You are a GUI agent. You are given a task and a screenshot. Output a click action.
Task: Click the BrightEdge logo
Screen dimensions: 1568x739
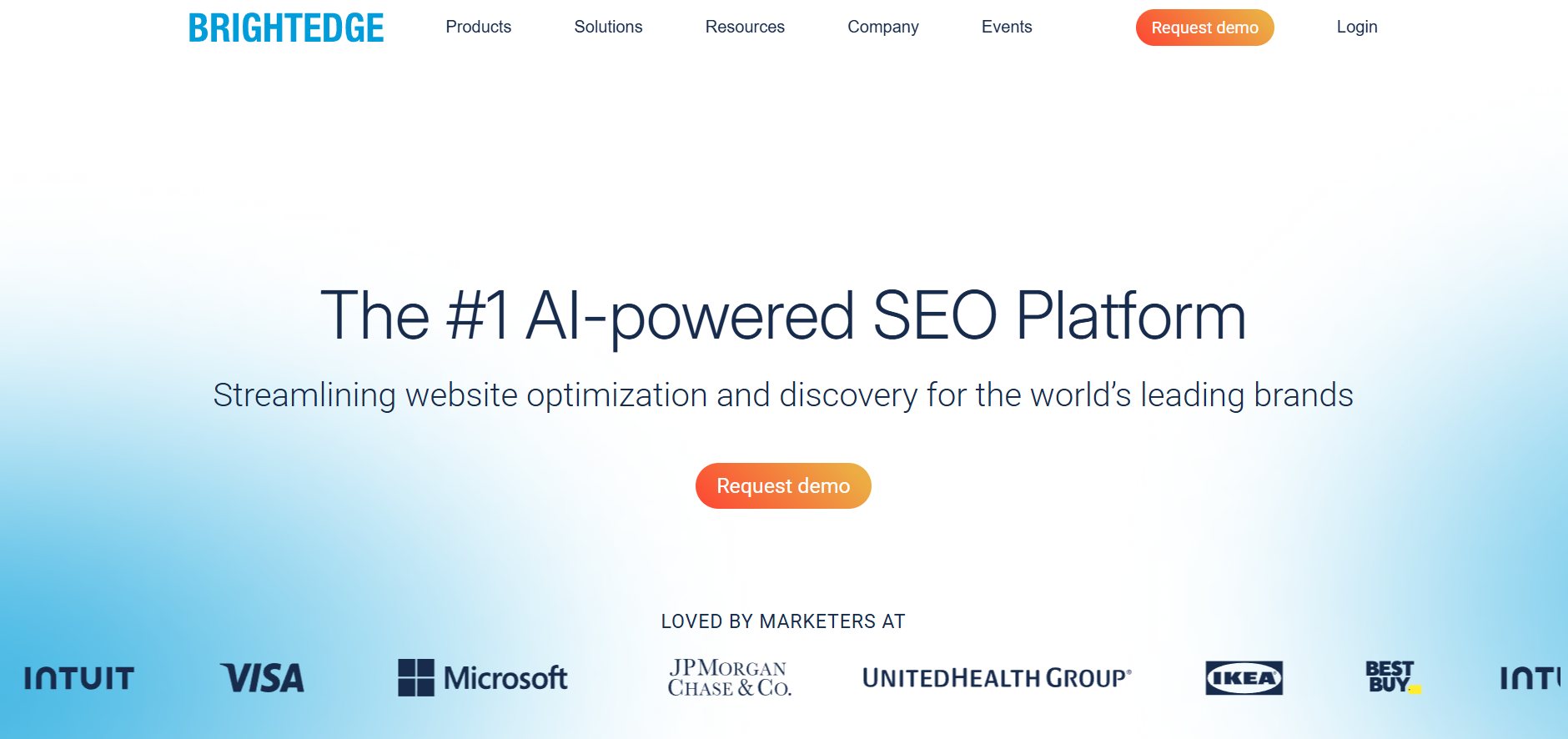coord(286,28)
